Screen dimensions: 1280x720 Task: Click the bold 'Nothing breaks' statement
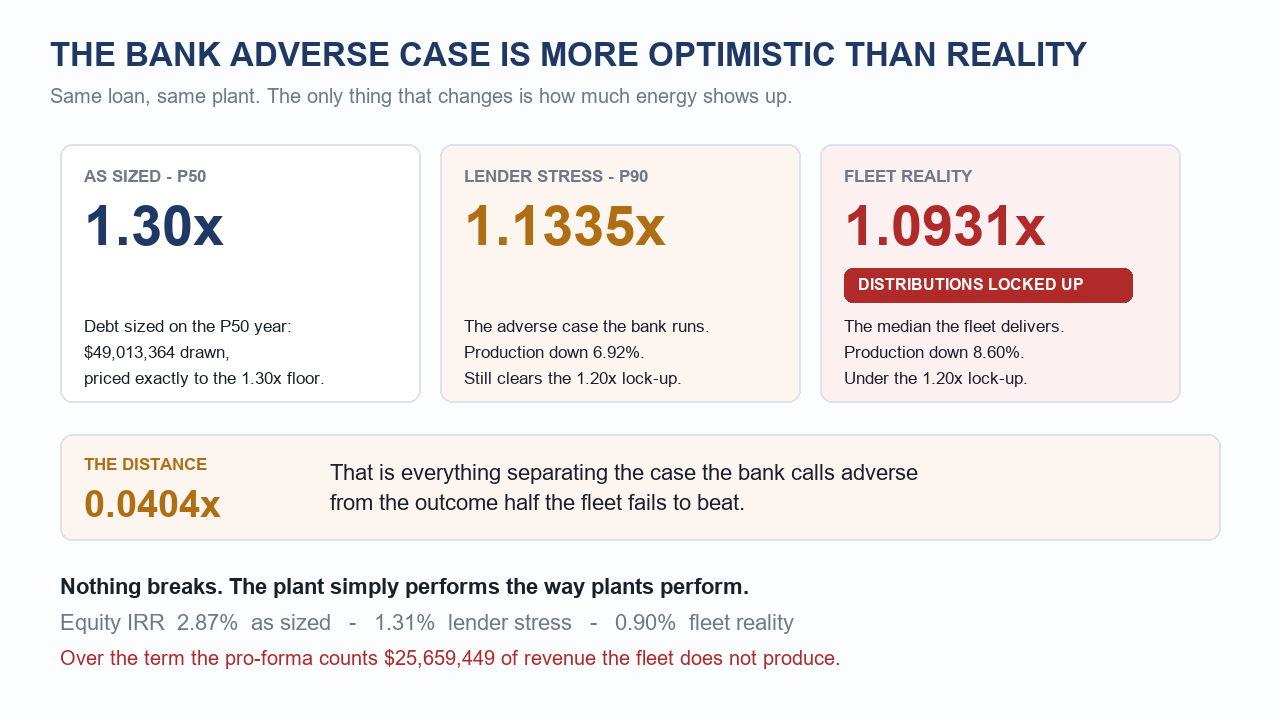click(405, 586)
